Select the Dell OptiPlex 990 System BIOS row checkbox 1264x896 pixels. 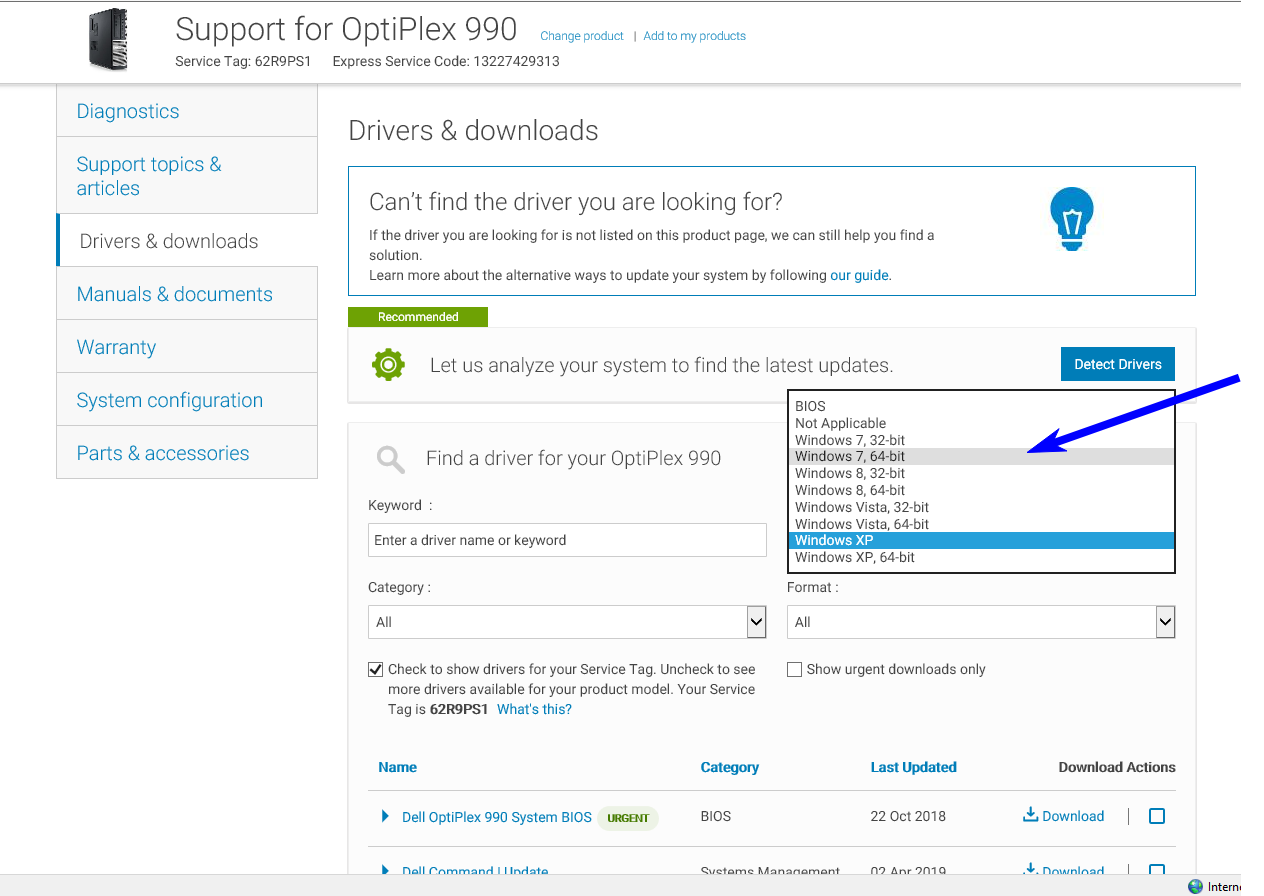click(1157, 816)
